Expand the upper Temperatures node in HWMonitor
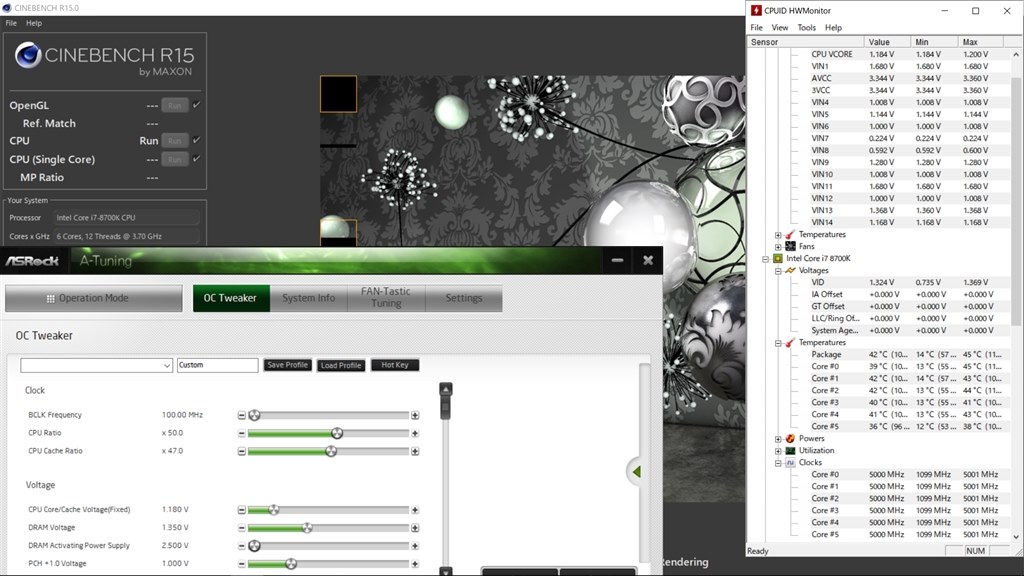This screenshot has height=576, width=1024. (x=778, y=235)
